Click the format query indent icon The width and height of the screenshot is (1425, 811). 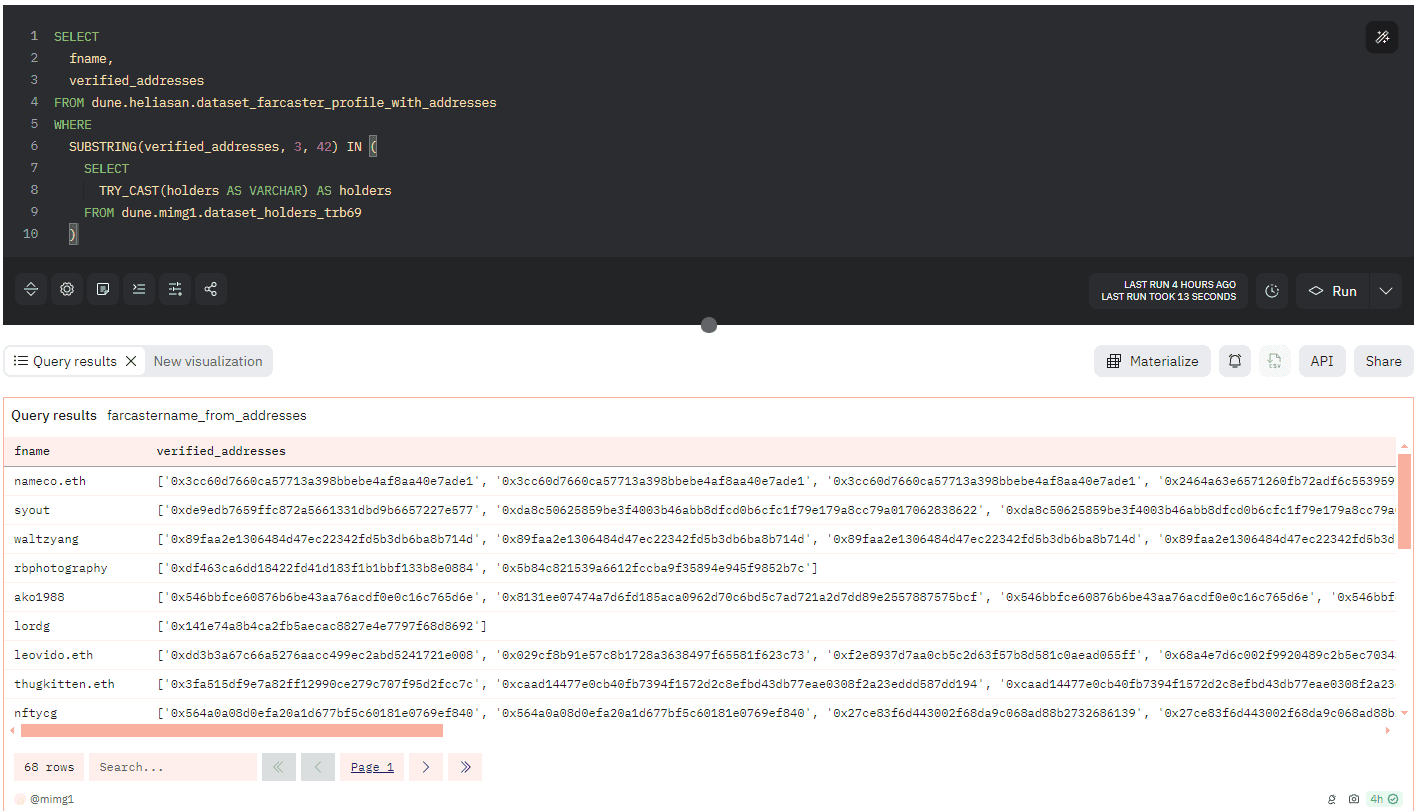[x=139, y=289]
